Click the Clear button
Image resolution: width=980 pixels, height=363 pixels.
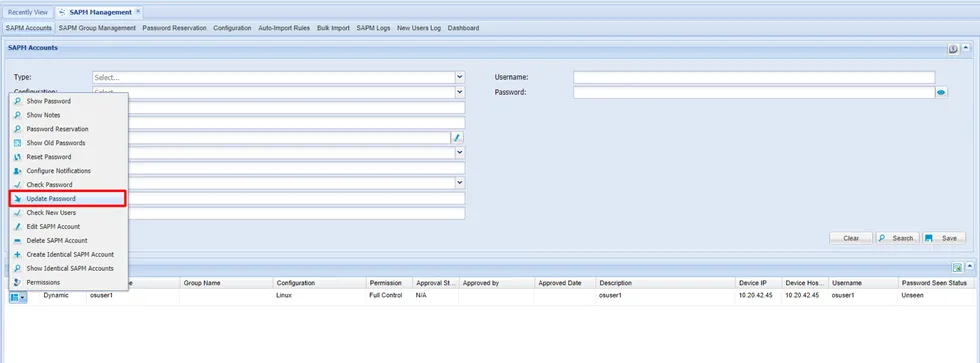(851, 238)
